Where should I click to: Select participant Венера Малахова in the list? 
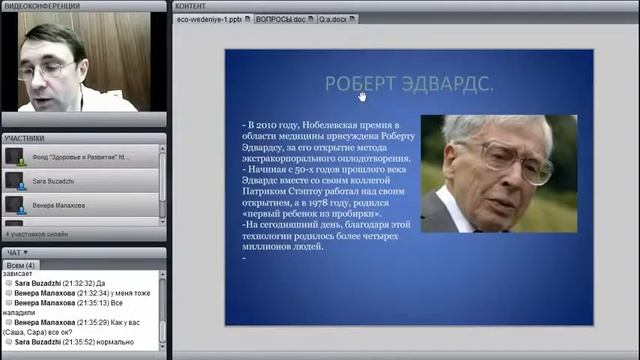pyautogui.click(x=81, y=205)
